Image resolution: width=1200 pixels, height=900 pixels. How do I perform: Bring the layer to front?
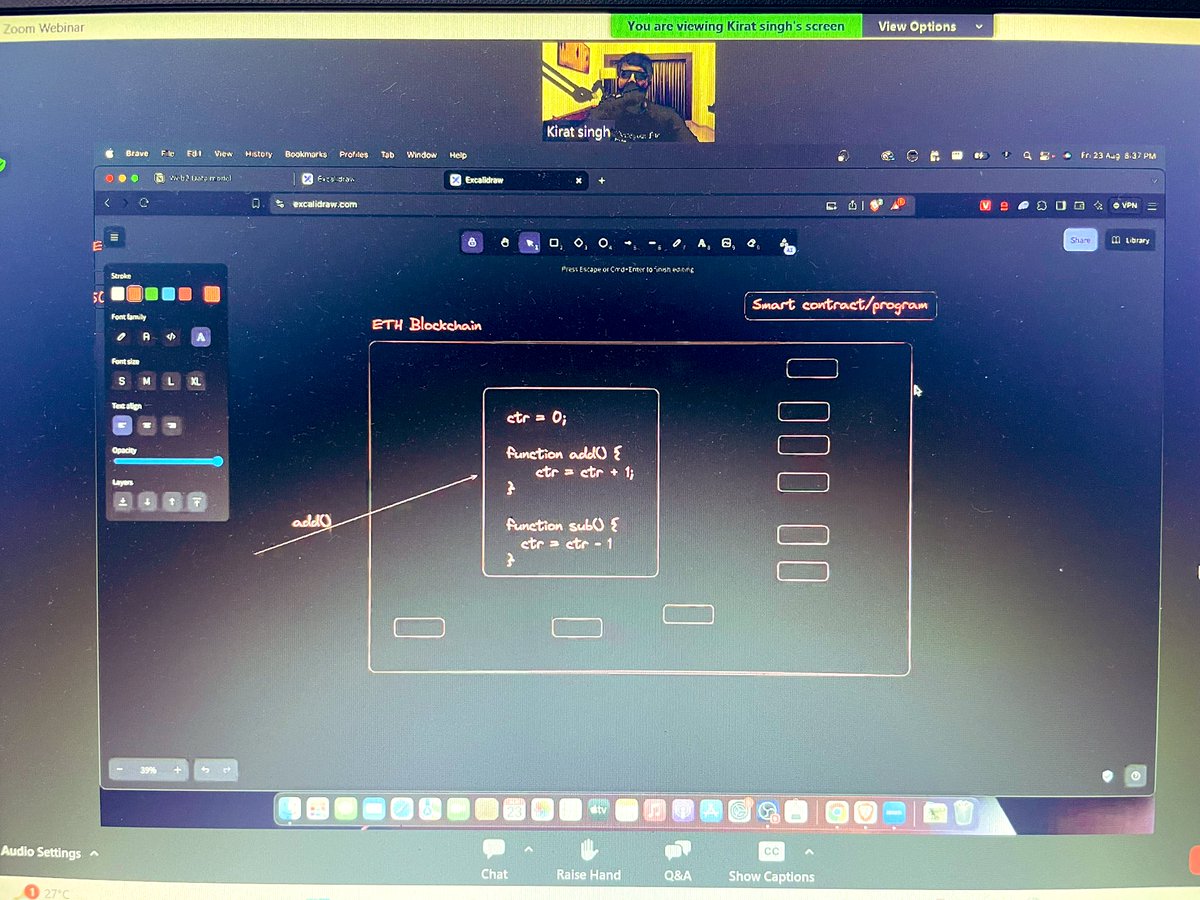197,502
